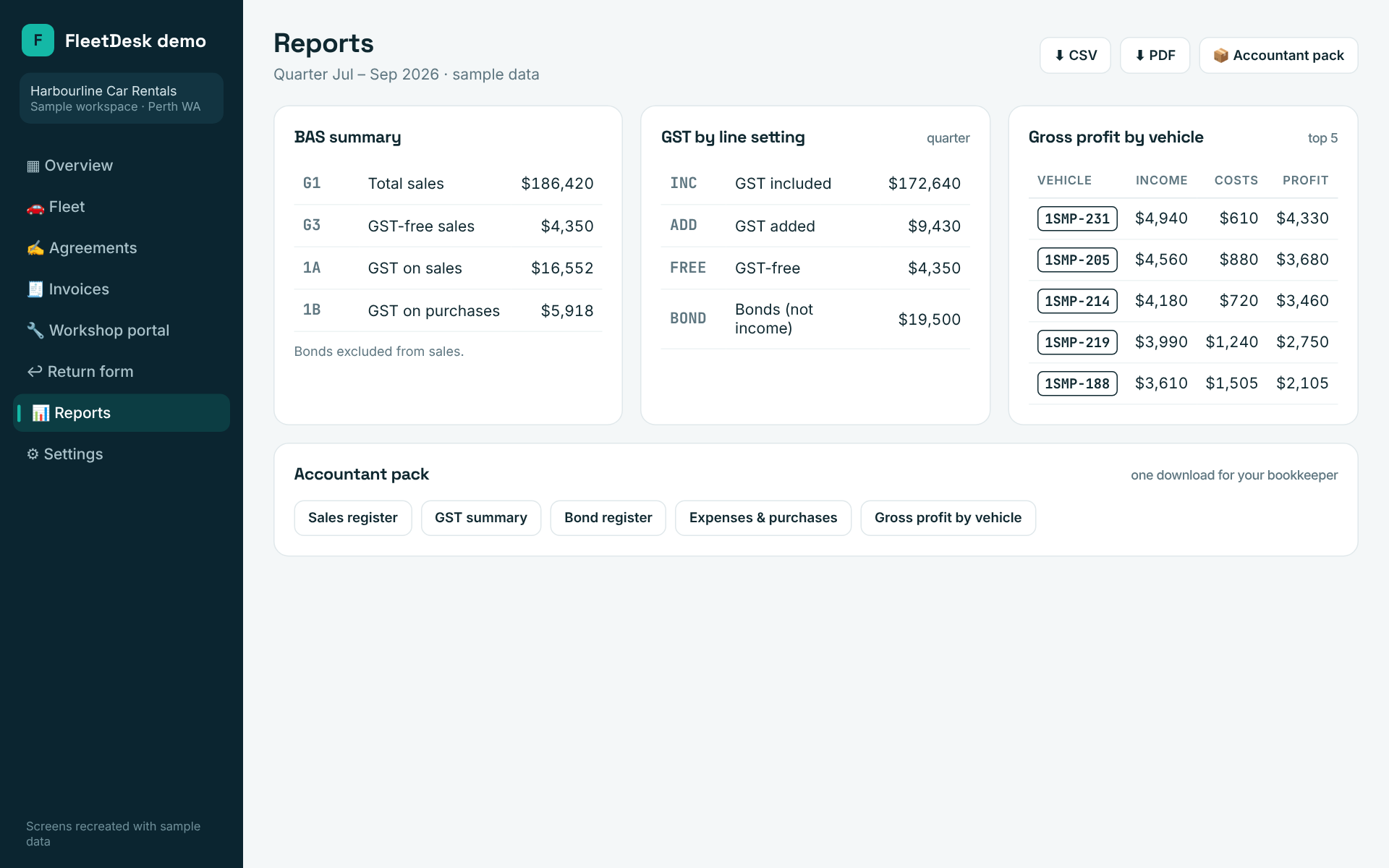Click the COSTS column header
Screen dimensions: 1389x868
(x=1236, y=180)
